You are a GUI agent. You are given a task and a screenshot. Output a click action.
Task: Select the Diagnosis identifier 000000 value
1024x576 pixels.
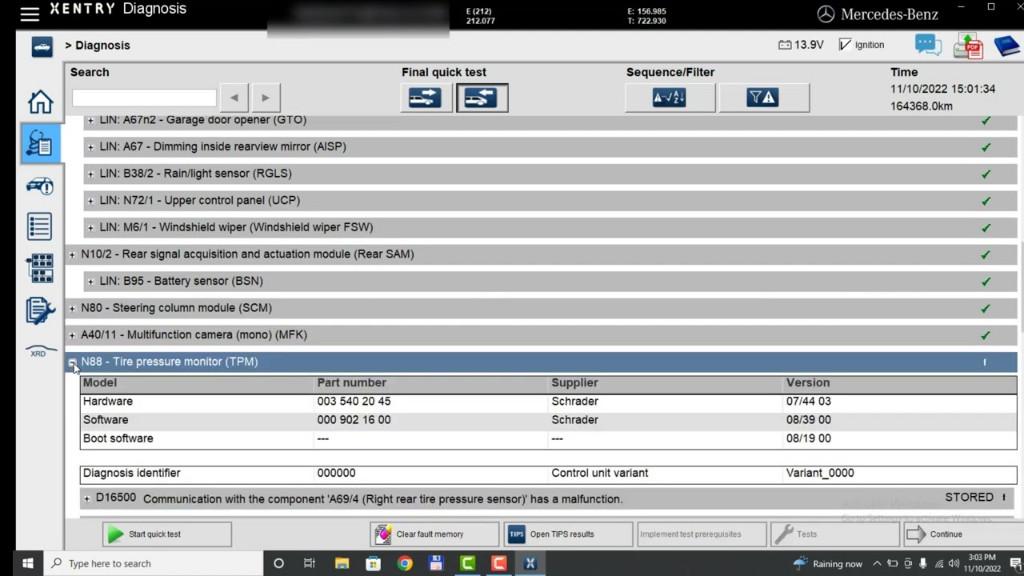tap(336, 473)
